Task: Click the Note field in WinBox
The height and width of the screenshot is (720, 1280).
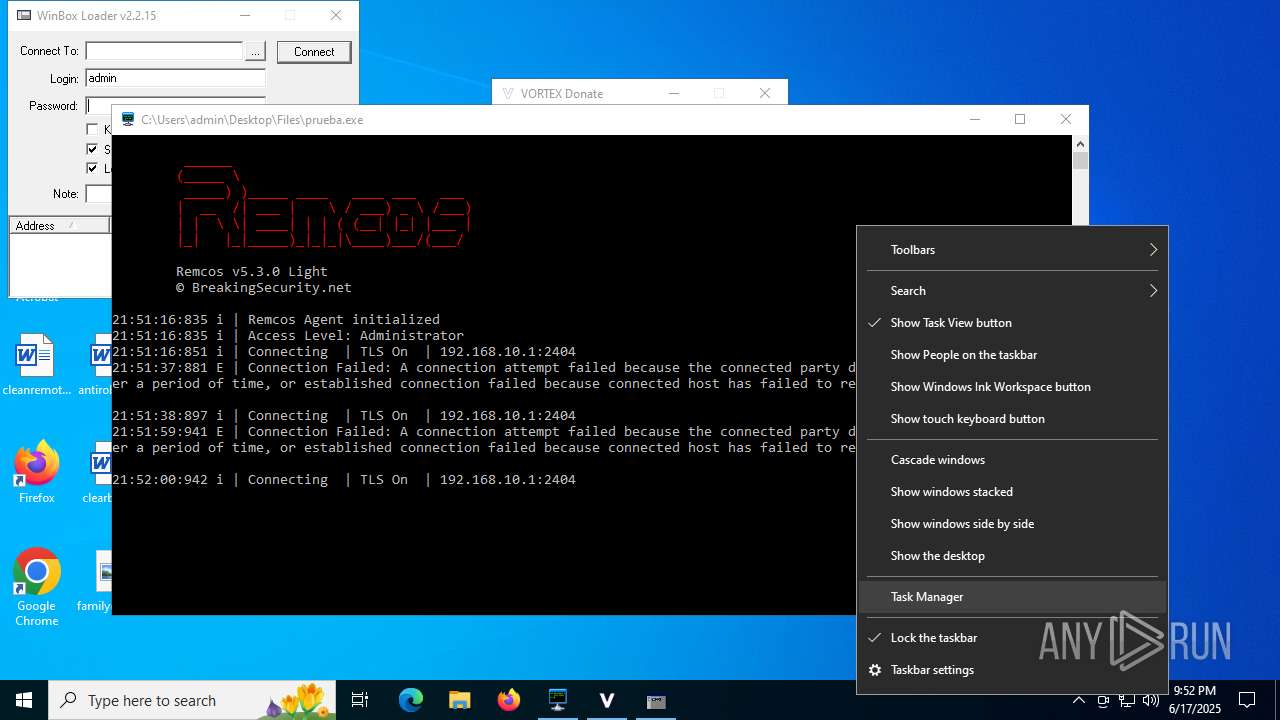Action: (98, 194)
